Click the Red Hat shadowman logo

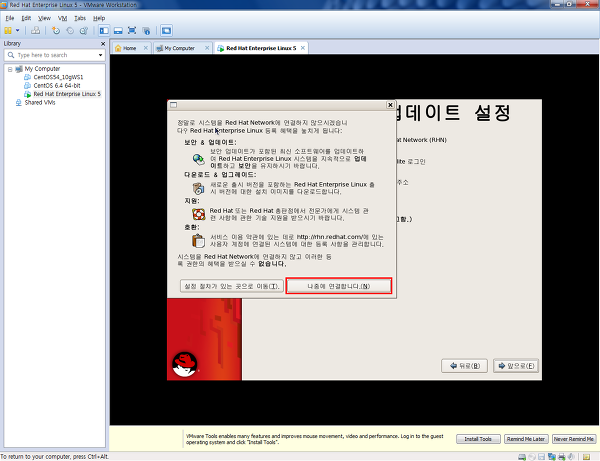click(x=184, y=364)
